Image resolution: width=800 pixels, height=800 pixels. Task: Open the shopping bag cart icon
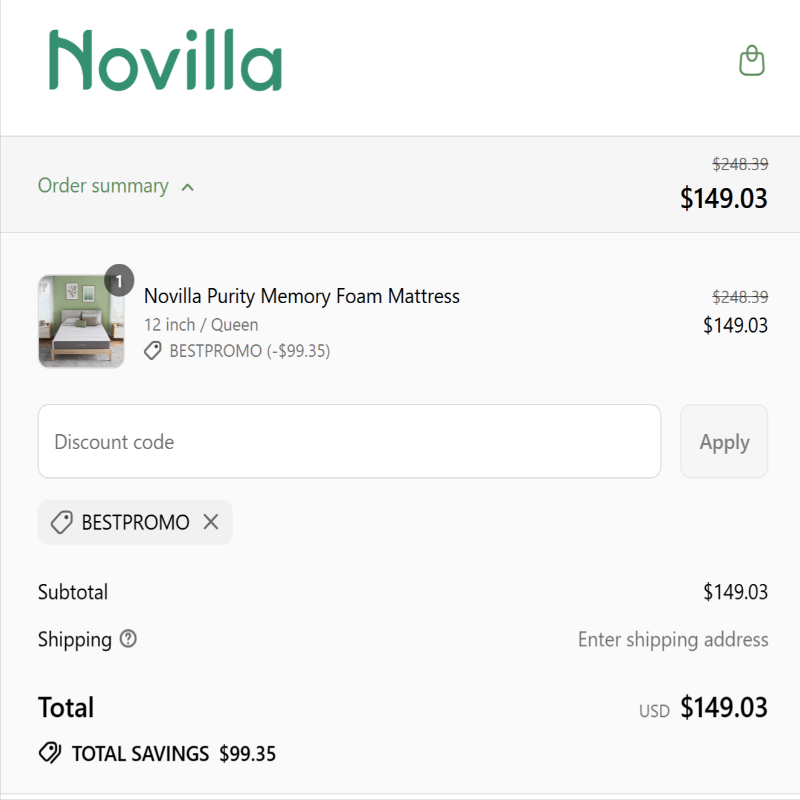[752, 61]
